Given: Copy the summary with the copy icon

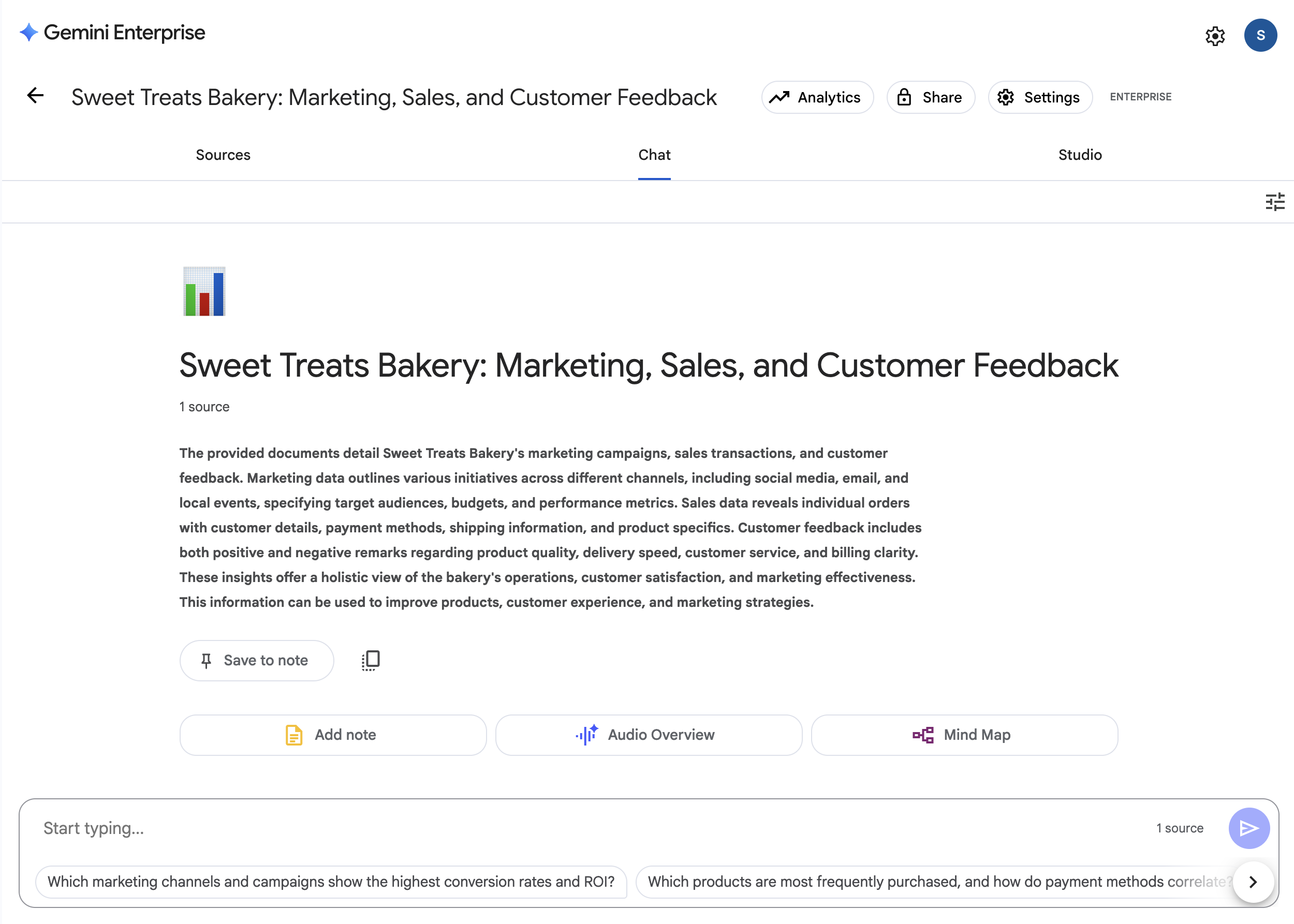Looking at the screenshot, I should pos(370,660).
